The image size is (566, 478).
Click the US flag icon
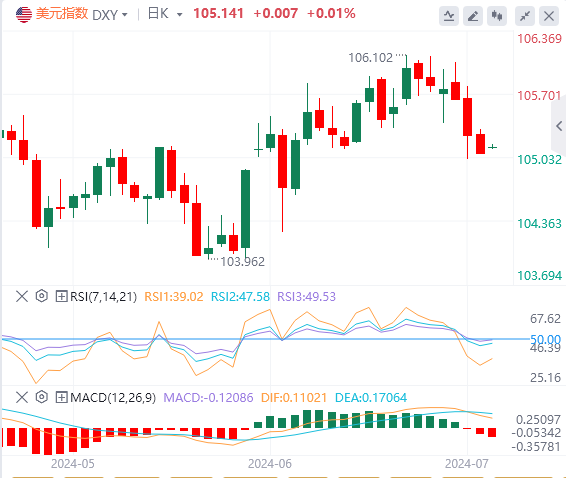click(24, 15)
